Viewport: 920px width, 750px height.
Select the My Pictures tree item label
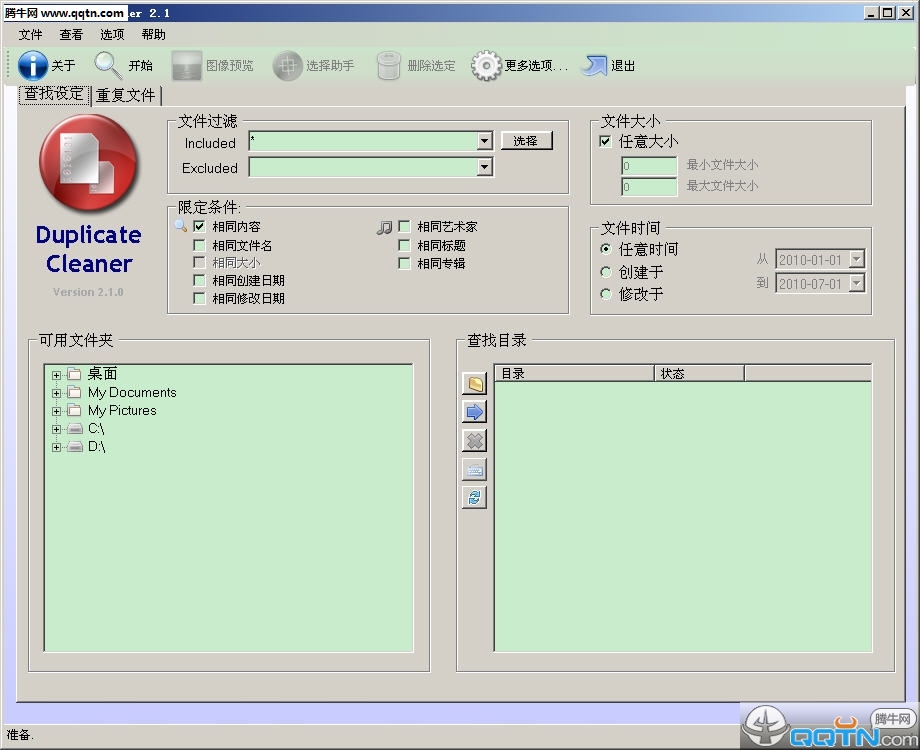(x=122, y=410)
